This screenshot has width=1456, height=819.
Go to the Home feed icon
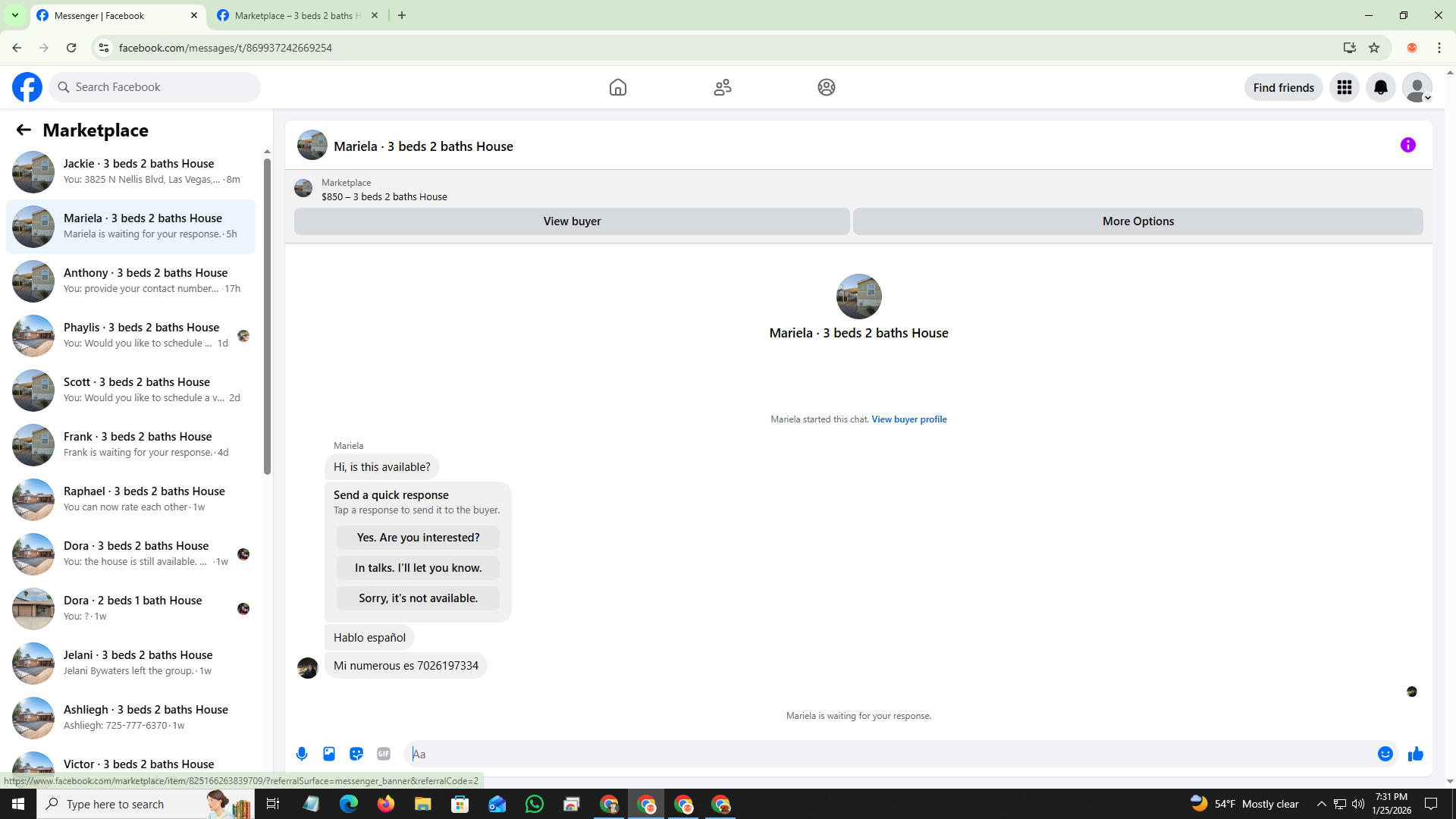pyautogui.click(x=618, y=87)
